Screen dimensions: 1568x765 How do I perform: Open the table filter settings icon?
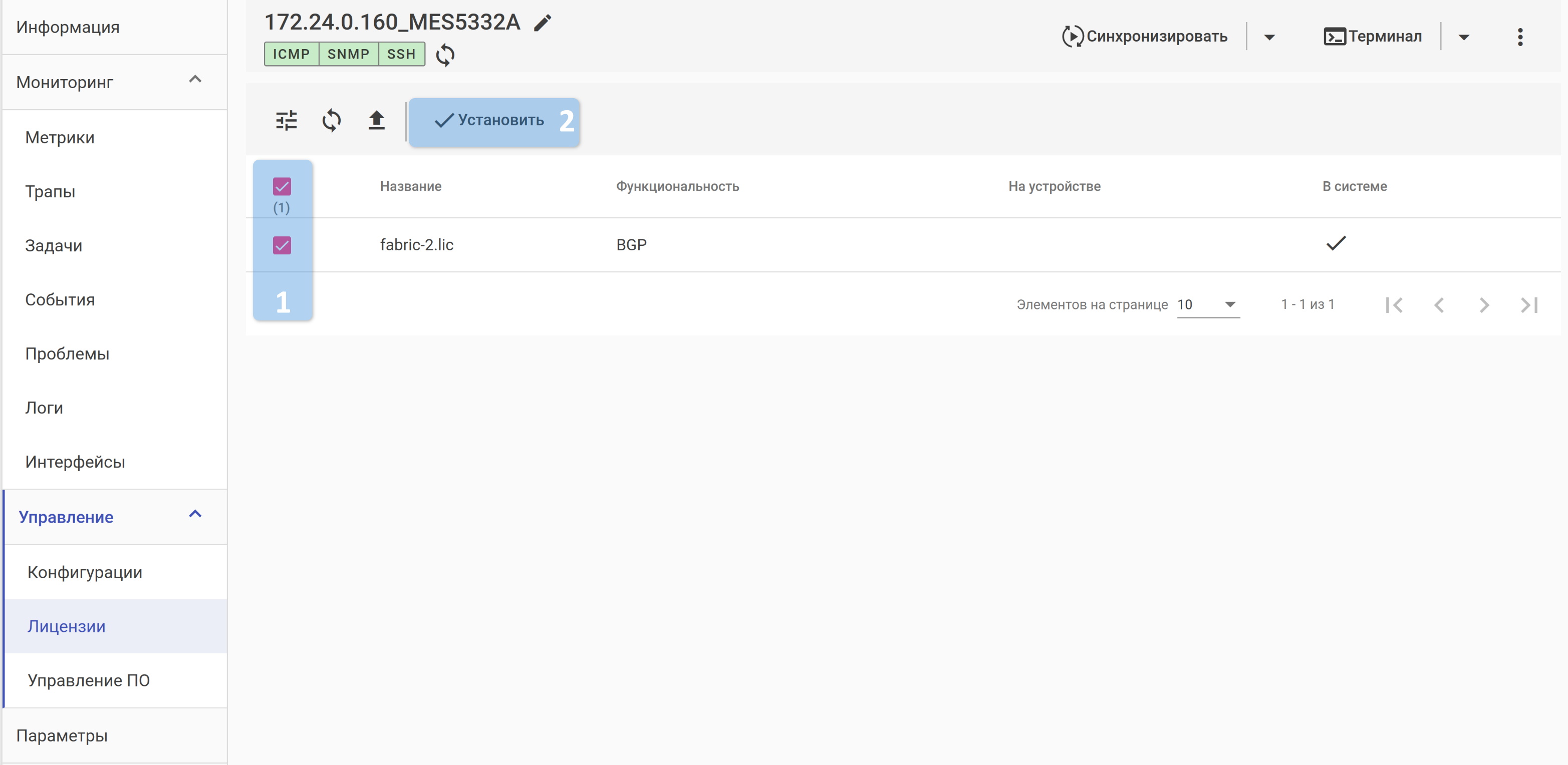pyautogui.click(x=286, y=120)
